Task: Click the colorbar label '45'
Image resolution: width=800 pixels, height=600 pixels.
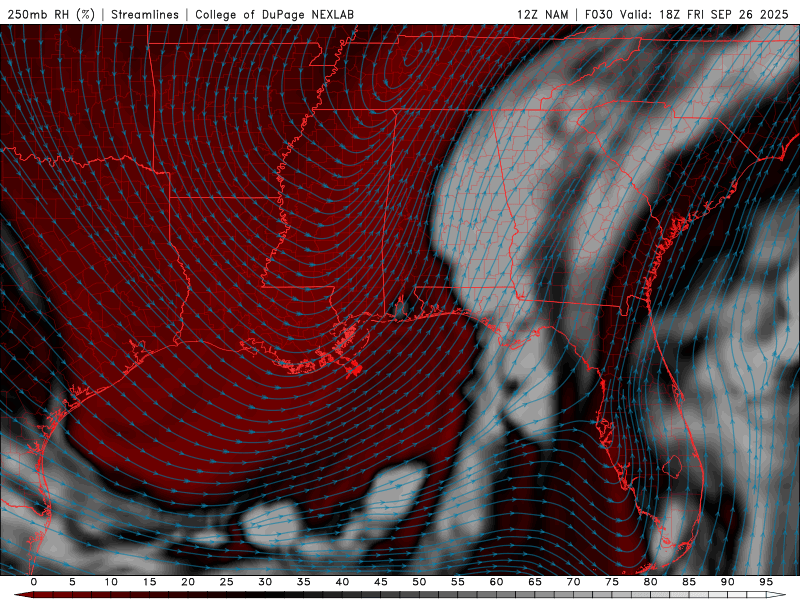Action: tap(381, 582)
